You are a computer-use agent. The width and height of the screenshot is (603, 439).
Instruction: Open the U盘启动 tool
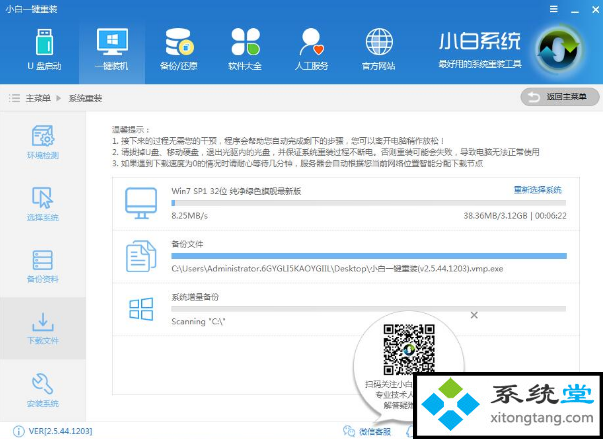44,50
